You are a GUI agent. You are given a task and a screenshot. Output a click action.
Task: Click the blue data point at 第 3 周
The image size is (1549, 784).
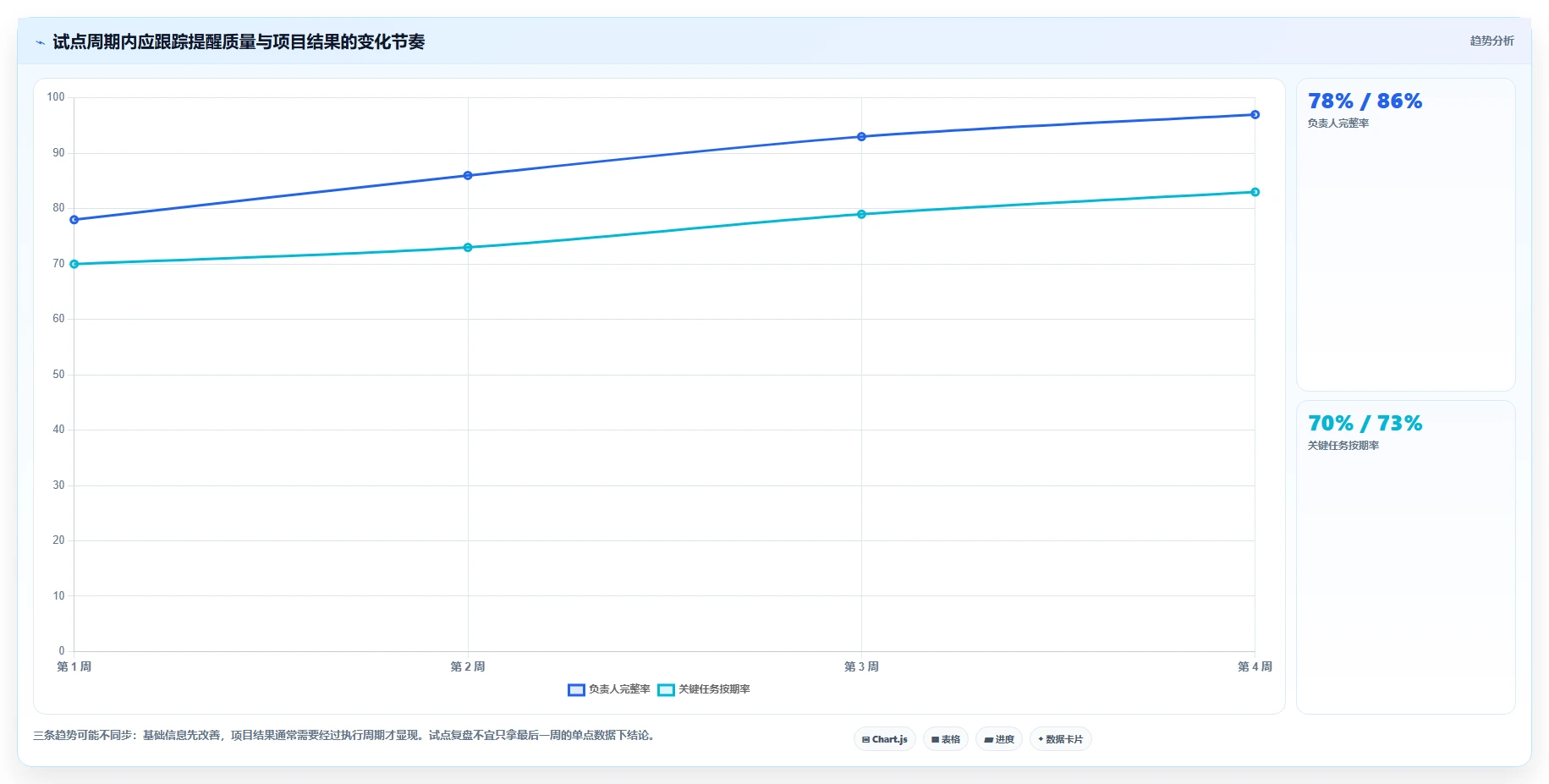click(861, 137)
